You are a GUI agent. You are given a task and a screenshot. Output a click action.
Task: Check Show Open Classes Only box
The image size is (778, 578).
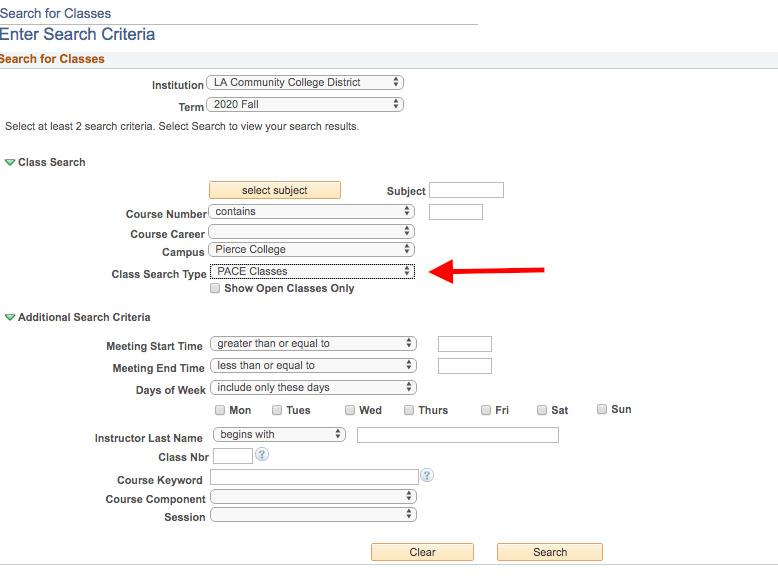click(215, 288)
